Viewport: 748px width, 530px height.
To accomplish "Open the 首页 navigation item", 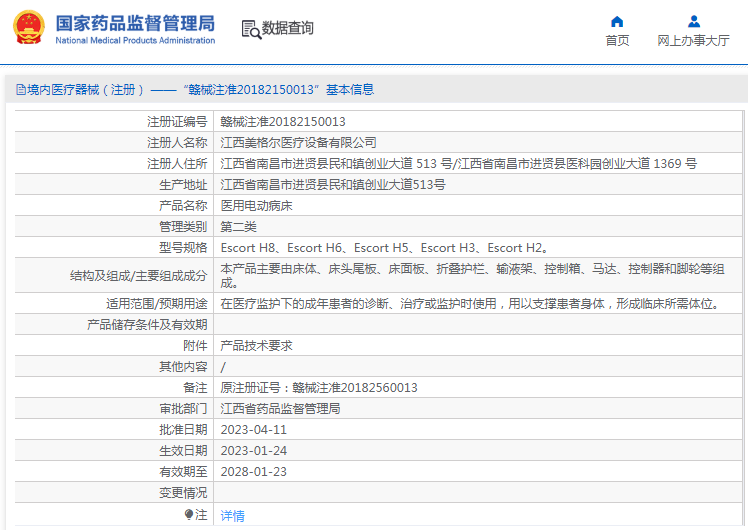I will click(617, 41).
